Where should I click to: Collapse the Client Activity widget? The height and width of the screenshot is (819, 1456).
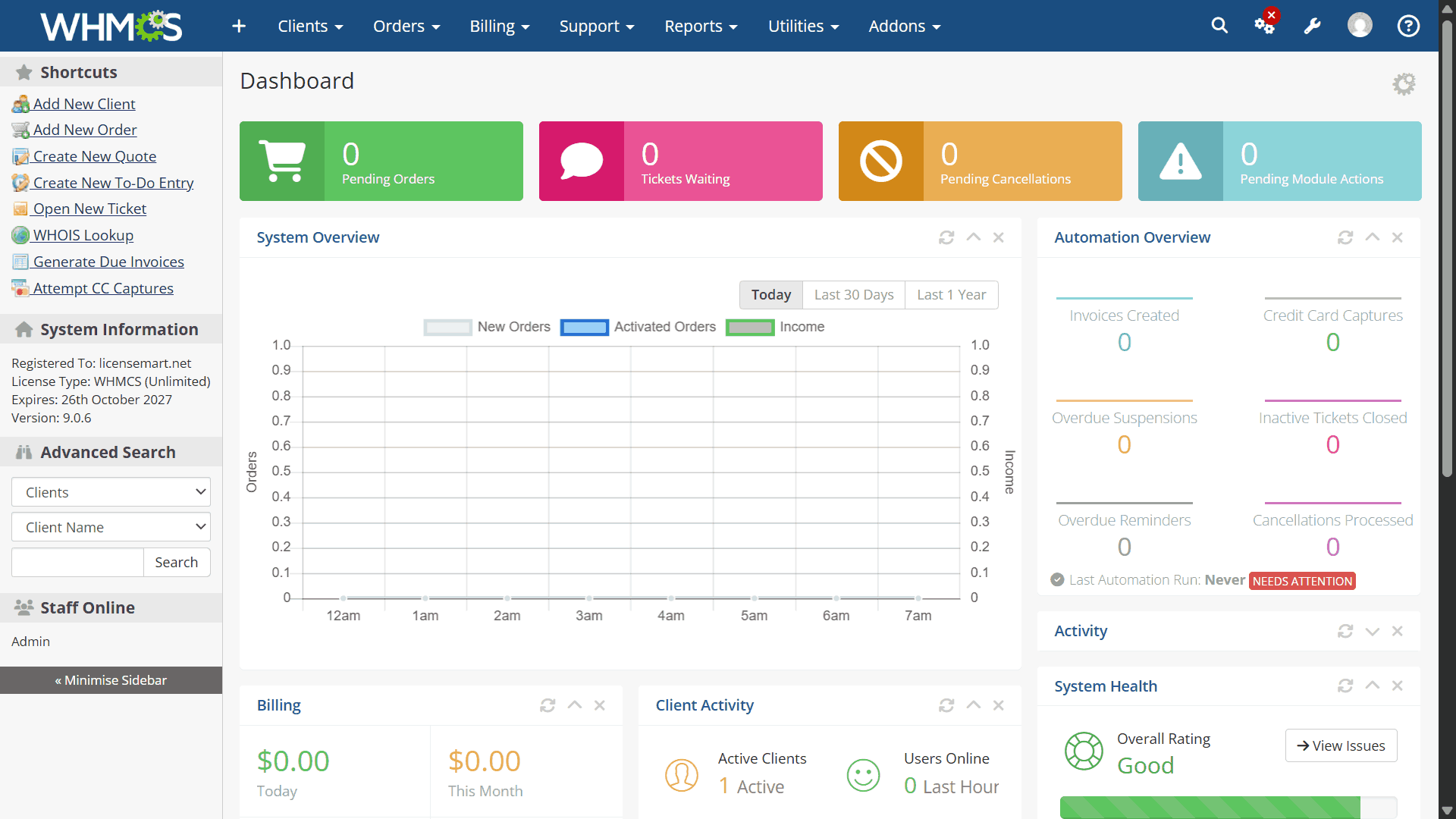point(974,705)
